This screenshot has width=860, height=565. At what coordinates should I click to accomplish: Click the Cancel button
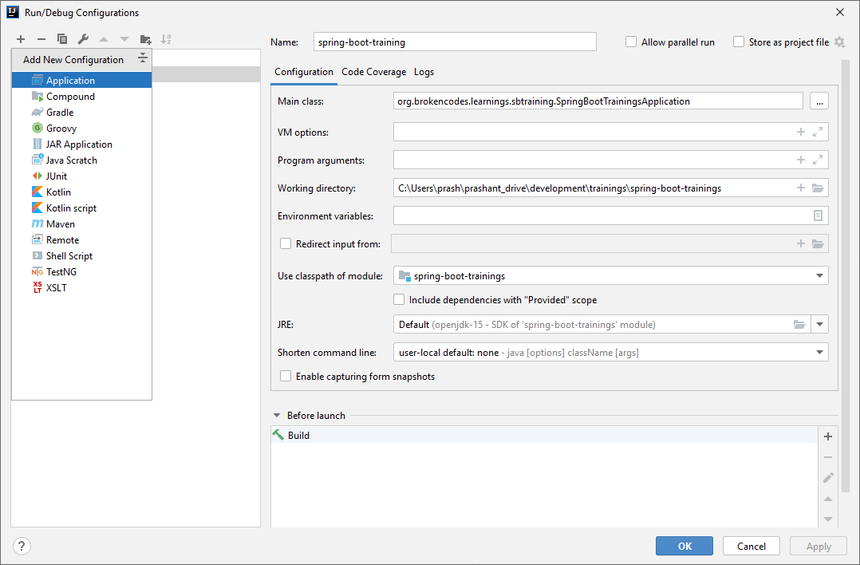click(751, 546)
